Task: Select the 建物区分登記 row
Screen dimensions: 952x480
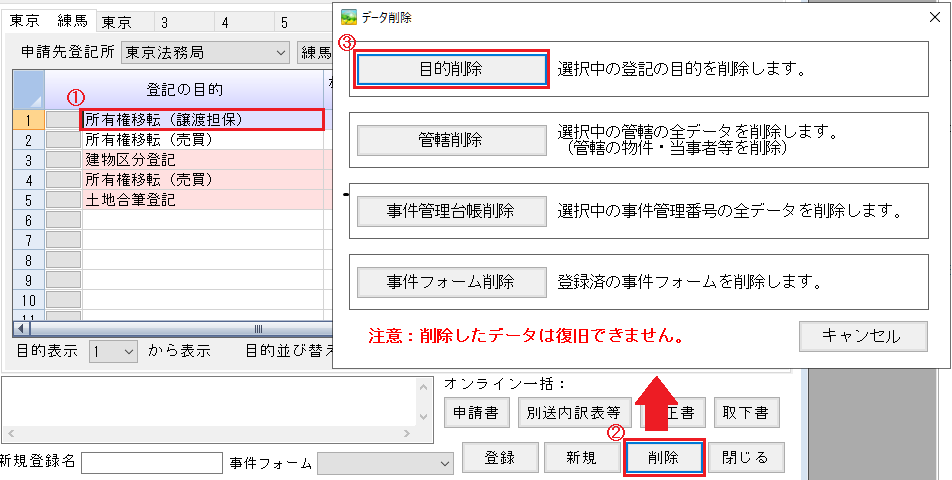Action: (x=200, y=160)
